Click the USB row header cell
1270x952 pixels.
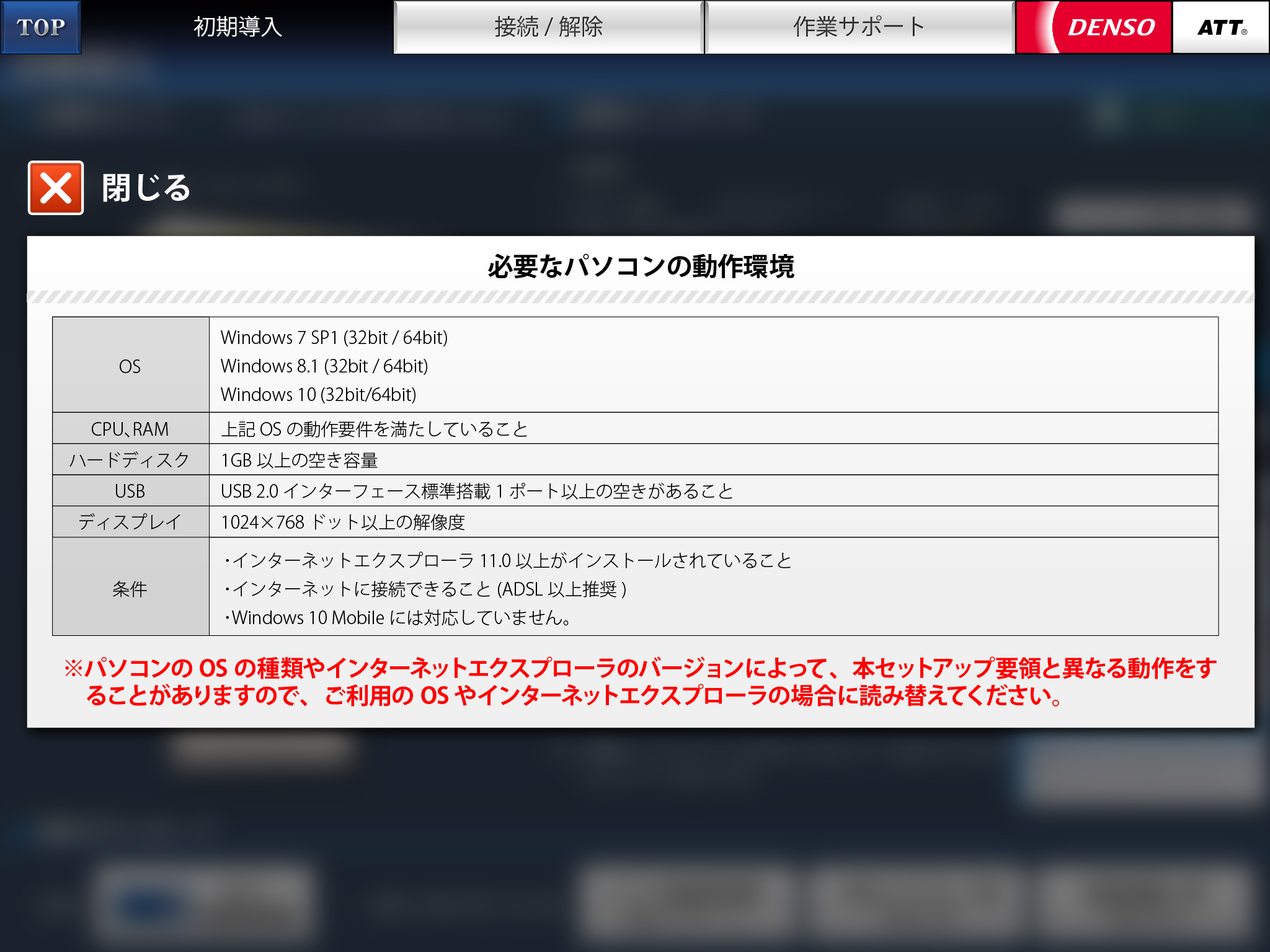point(130,491)
